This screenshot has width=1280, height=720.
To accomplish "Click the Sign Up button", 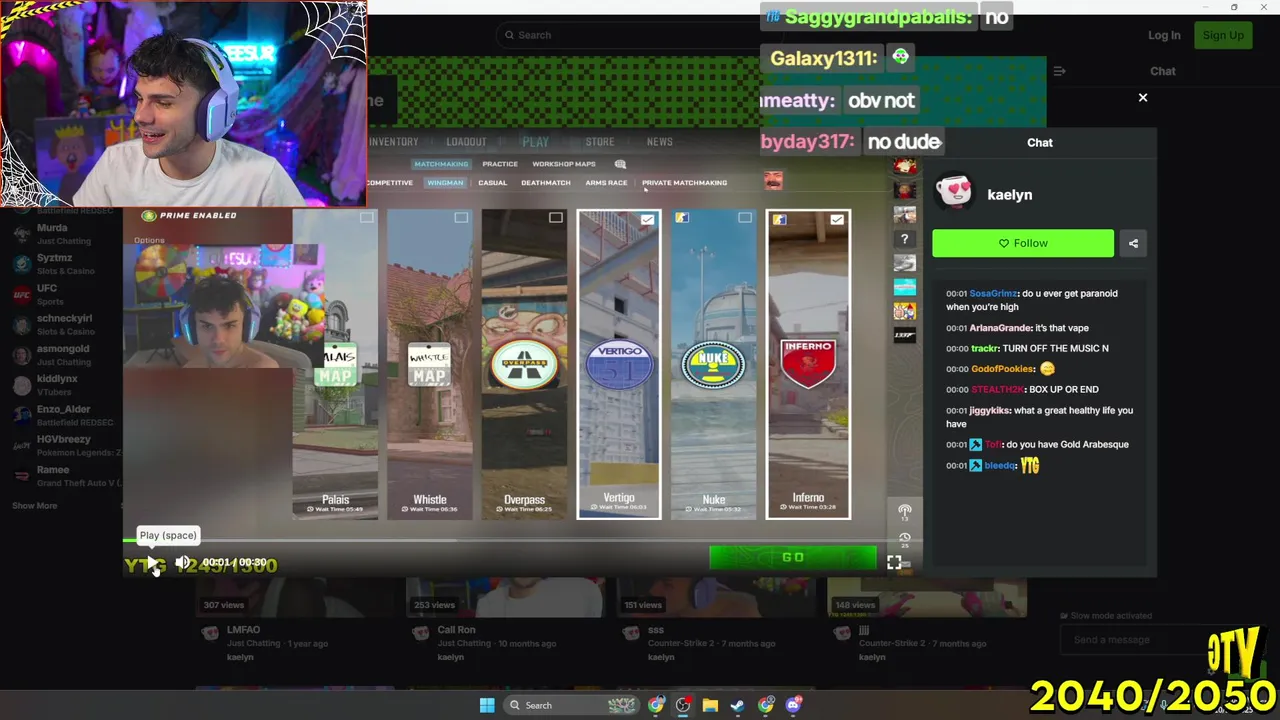I will click(1223, 35).
